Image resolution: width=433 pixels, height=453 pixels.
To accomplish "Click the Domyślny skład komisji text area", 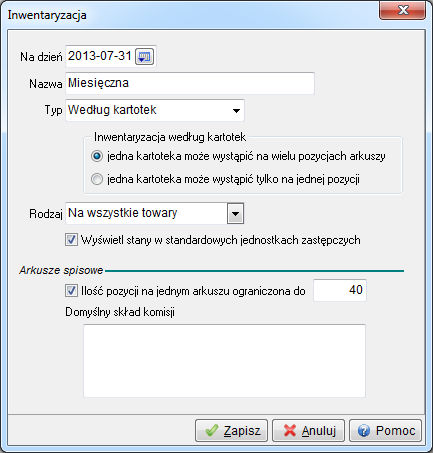I will coord(224,361).
